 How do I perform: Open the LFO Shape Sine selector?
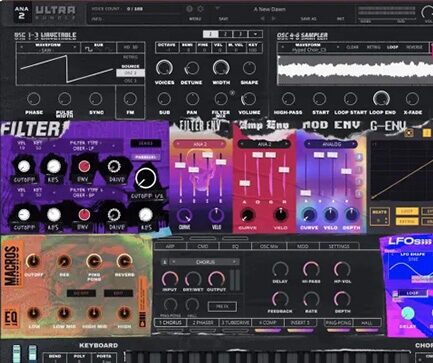coord(412,257)
